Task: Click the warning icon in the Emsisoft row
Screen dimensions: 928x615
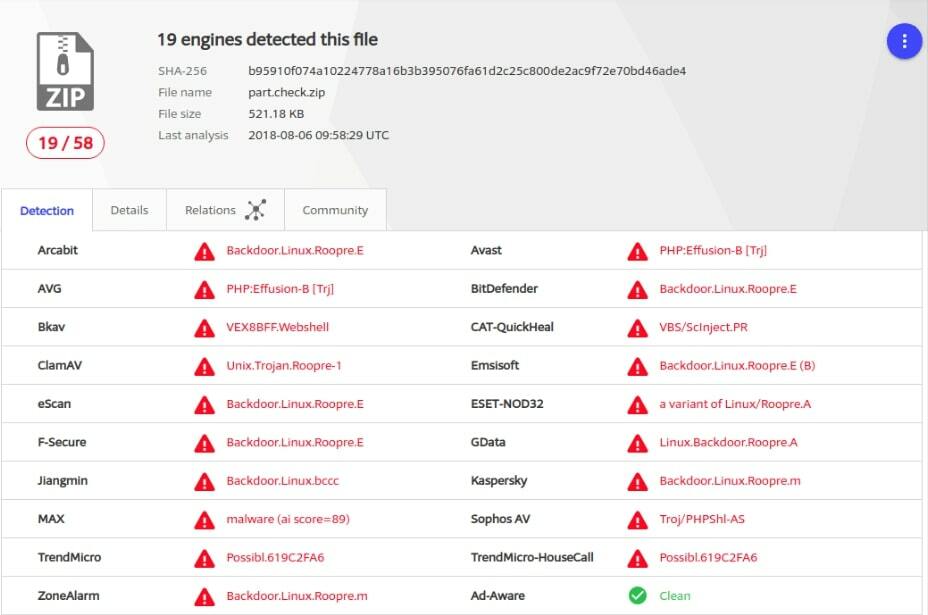Action: (637, 367)
